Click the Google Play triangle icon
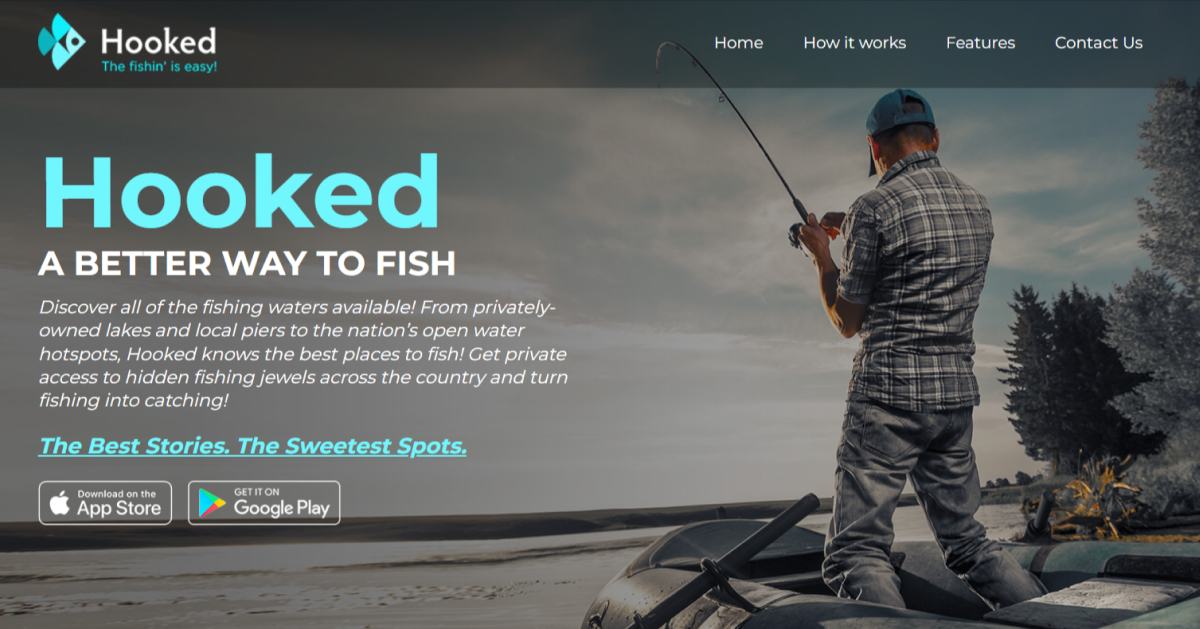Viewport: 1200px width, 629px height. tap(211, 503)
